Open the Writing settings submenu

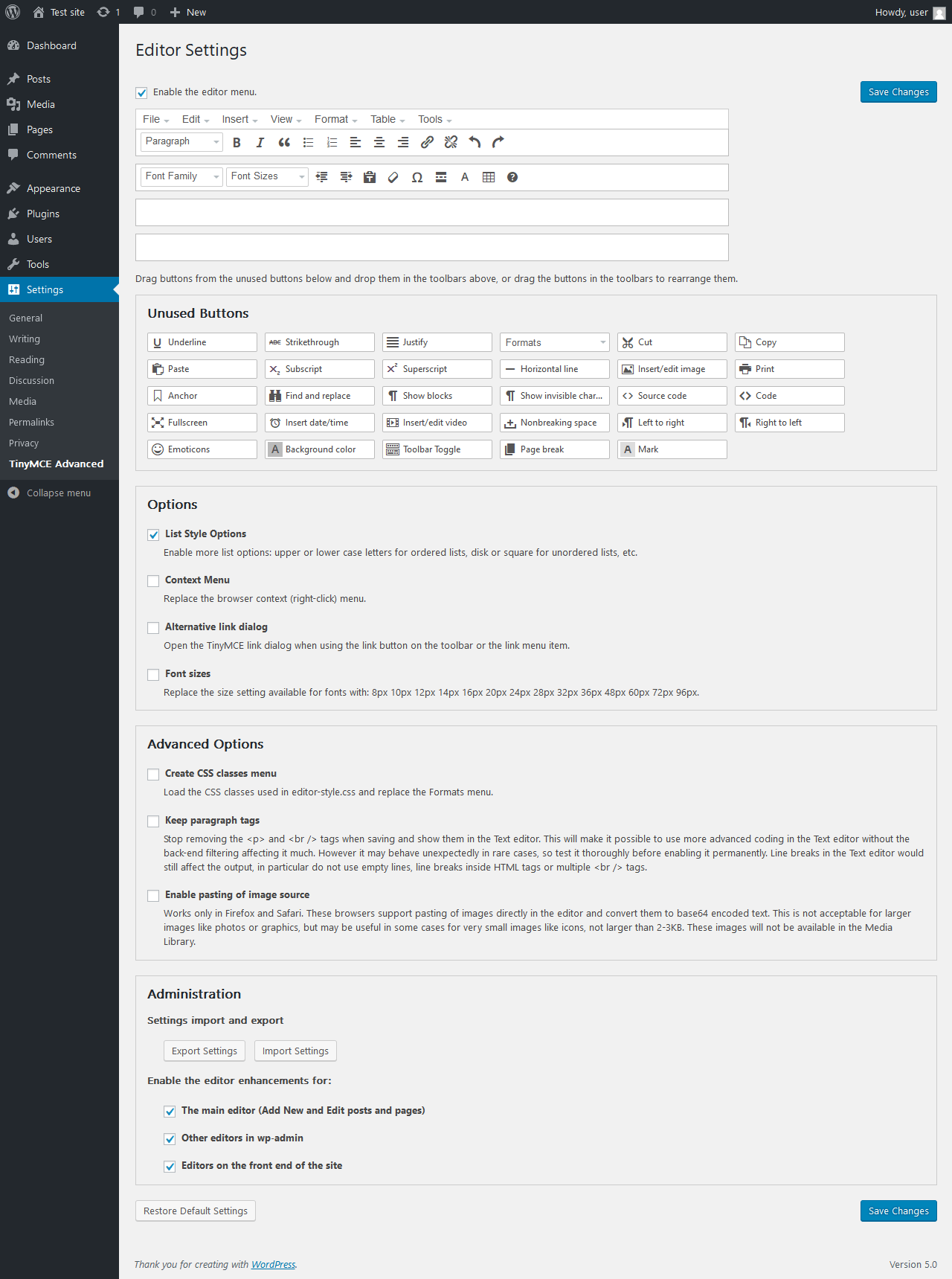click(x=25, y=339)
